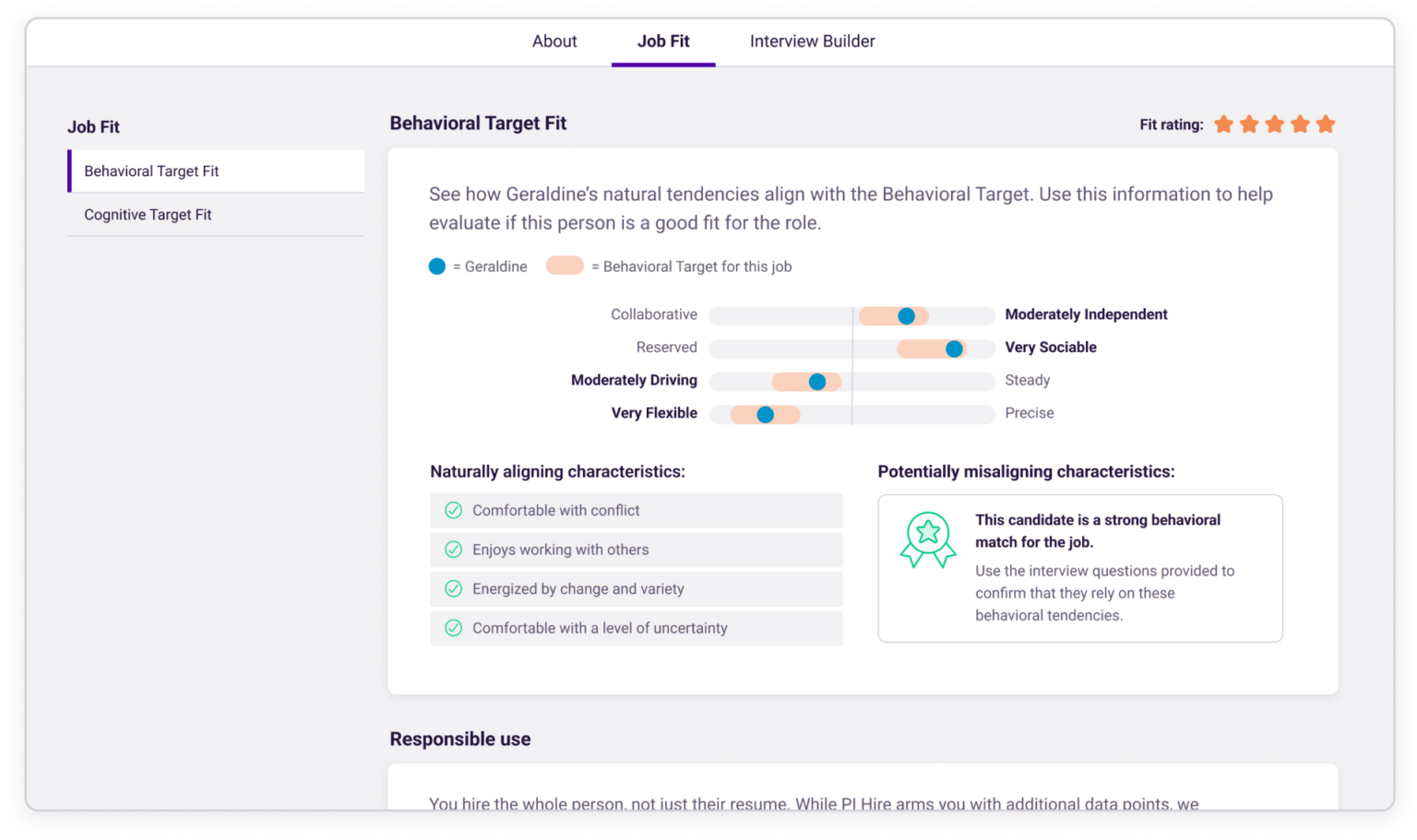Click the checkmark beside Comfortable with uncertainty

(453, 628)
